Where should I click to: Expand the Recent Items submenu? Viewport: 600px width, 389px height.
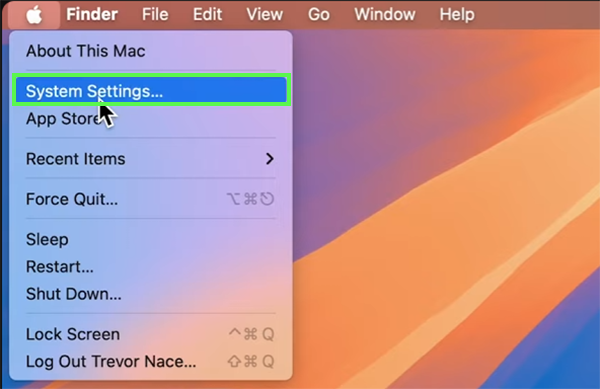point(151,159)
